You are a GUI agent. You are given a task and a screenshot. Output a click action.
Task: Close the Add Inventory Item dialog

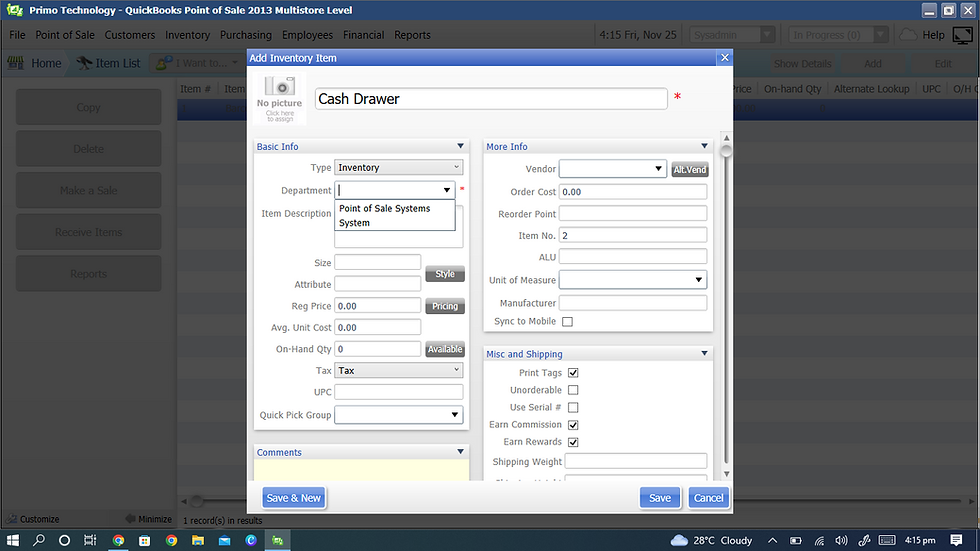(724, 57)
